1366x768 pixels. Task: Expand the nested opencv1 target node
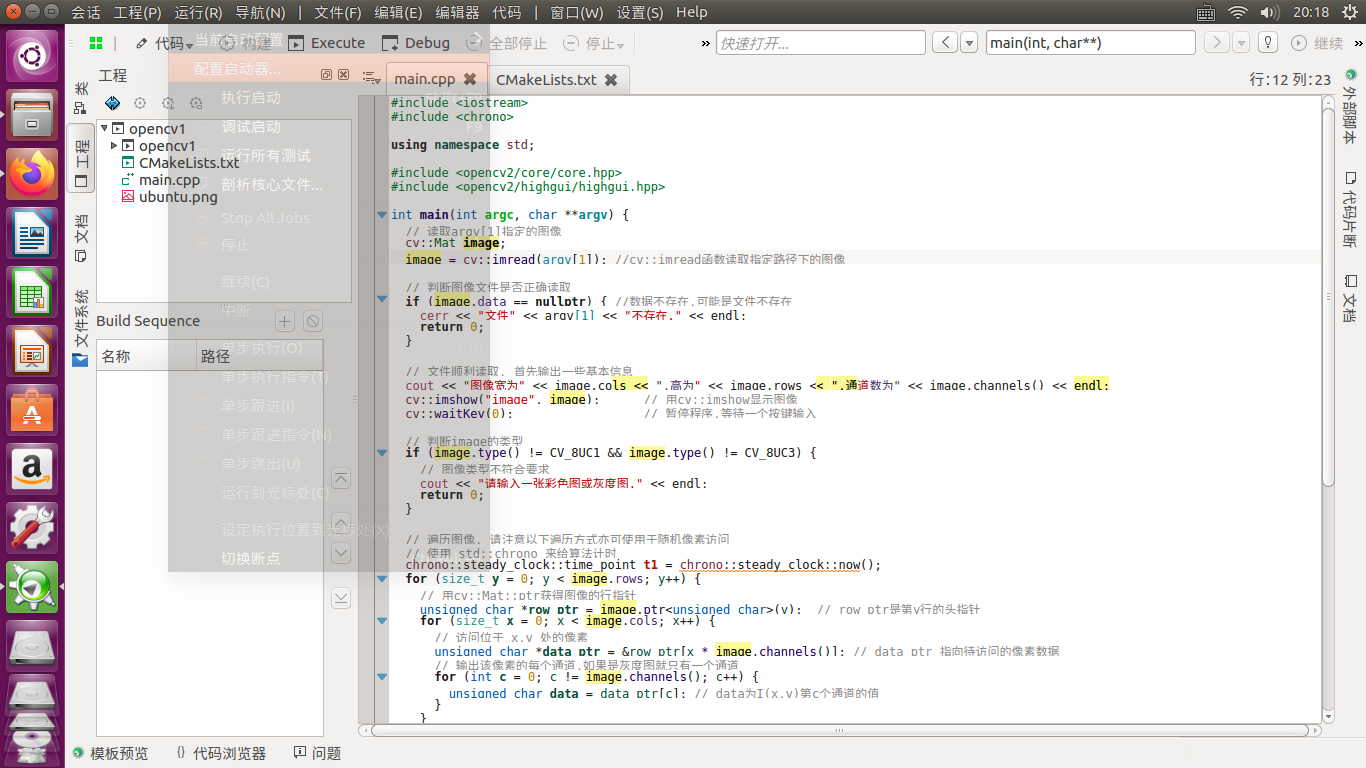(x=114, y=146)
